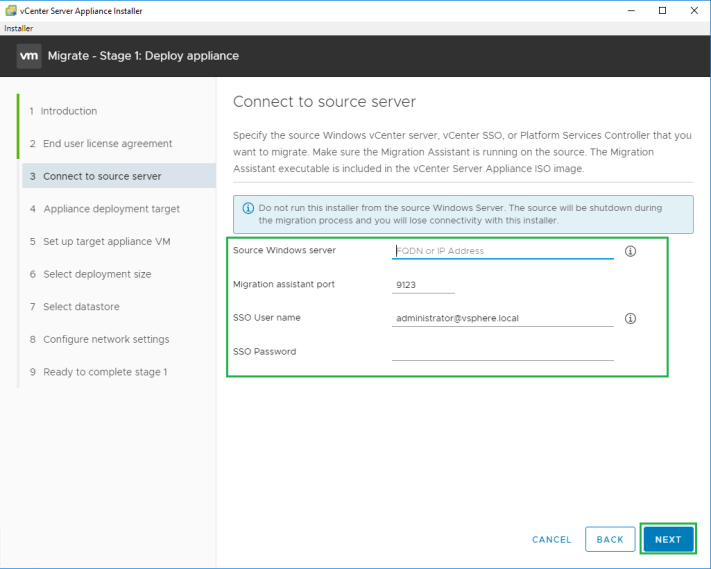The height and width of the screenshot is (569, 711).
Task: Click info icon beside SSO User name
Action: coord(630,319)
